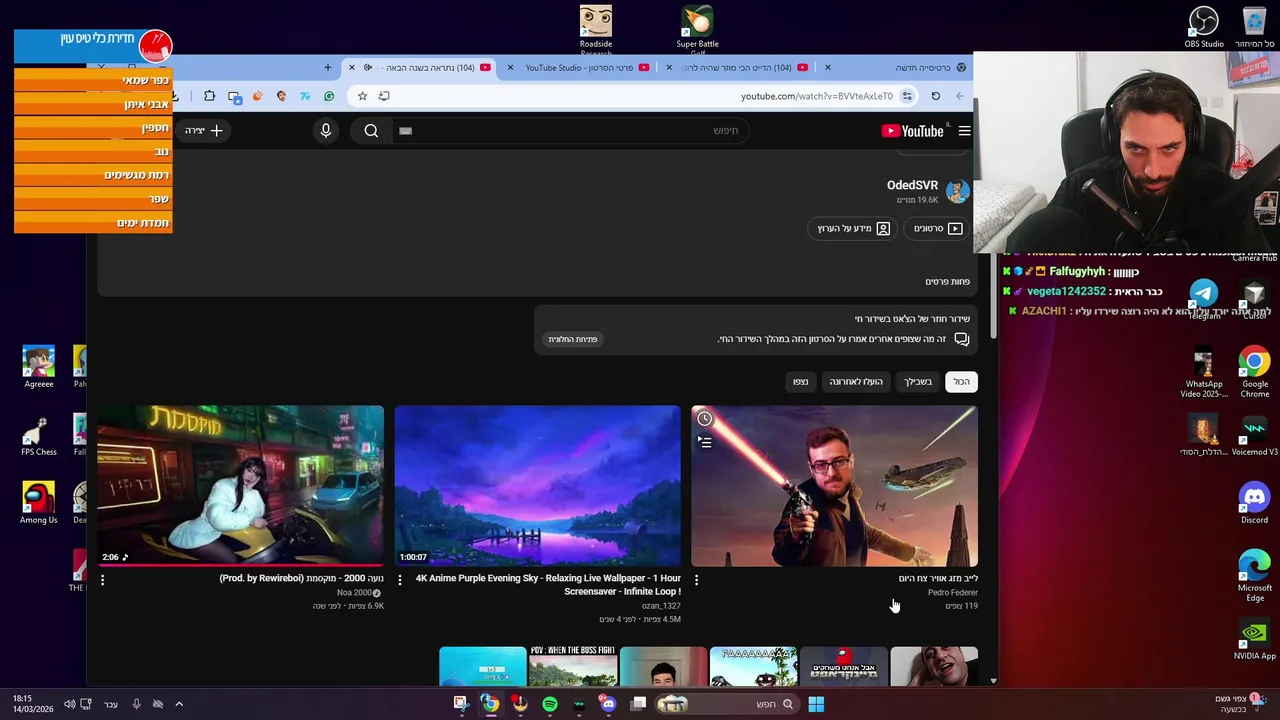The width and height of the screenshot is (1280, 720).
Task: Open Noa 2000 מוקסמת video thumbnail
Action: tap(240, 486)
